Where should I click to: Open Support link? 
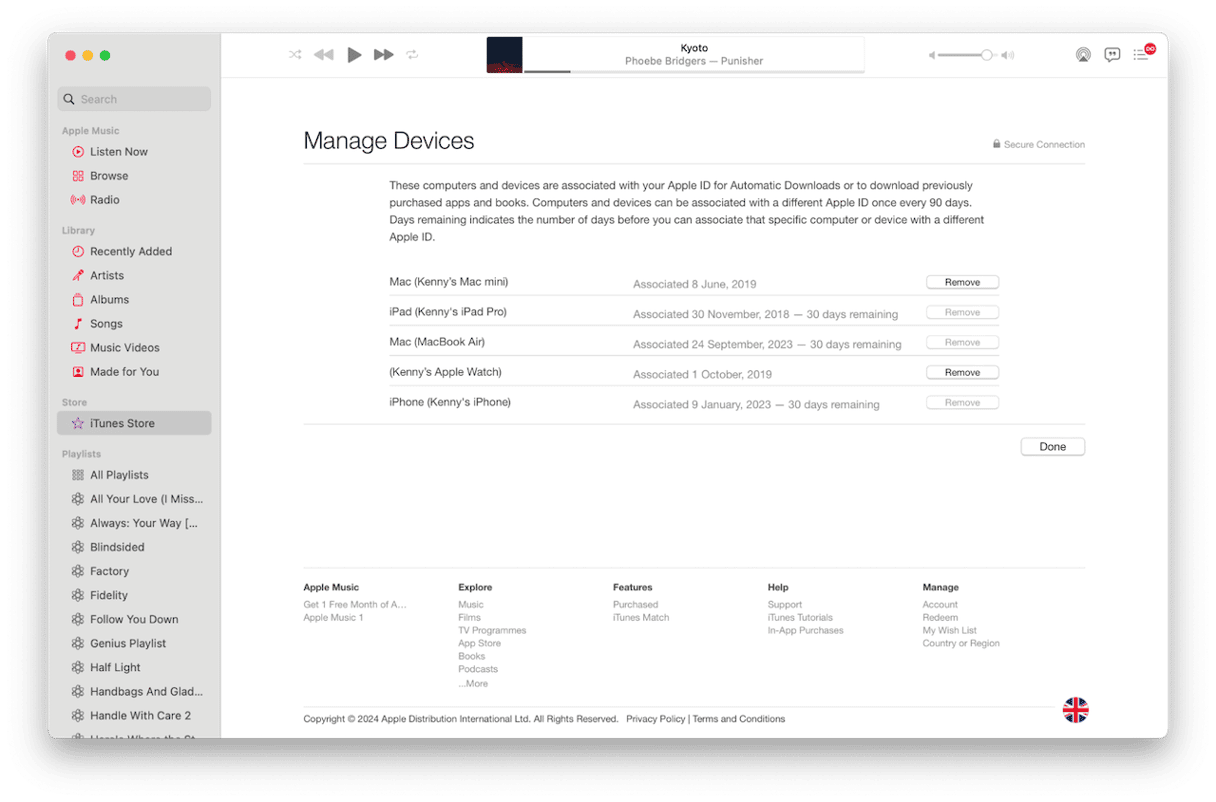(785, 604)
